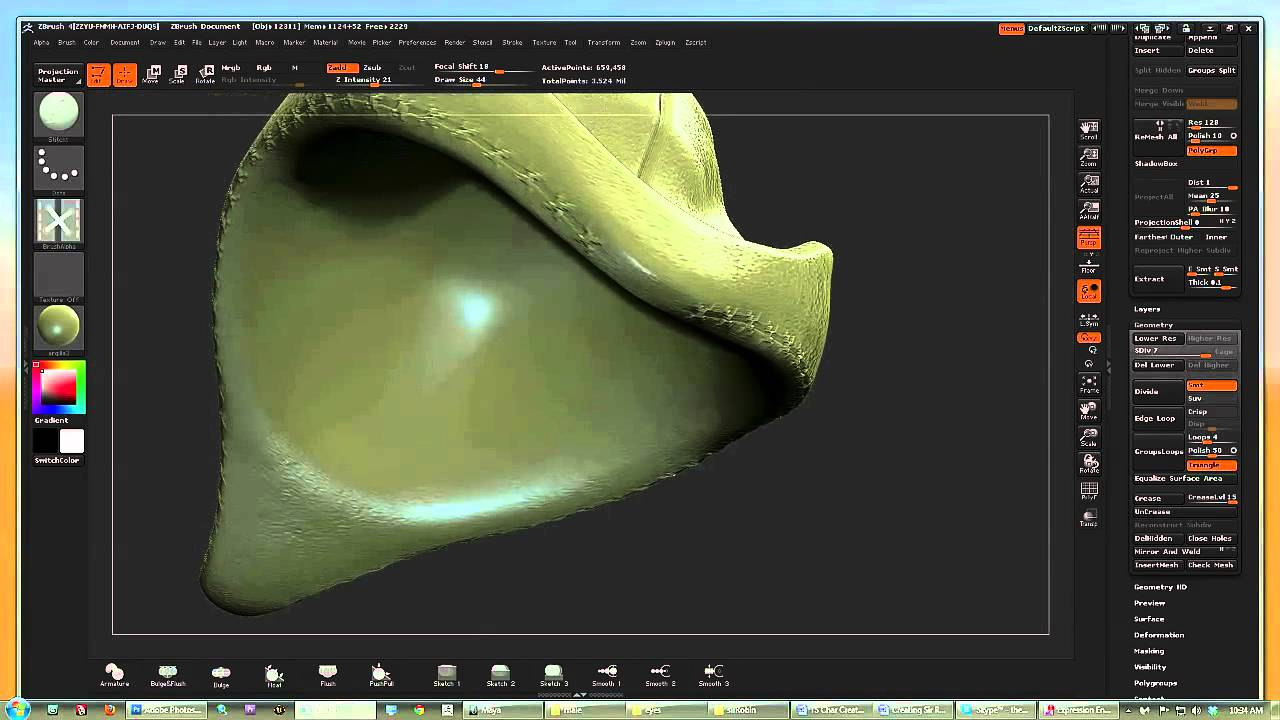Viewport: 1280px width, 720px height.
Task: Open the BrushAlpha selector
Action: coord(58,221)
